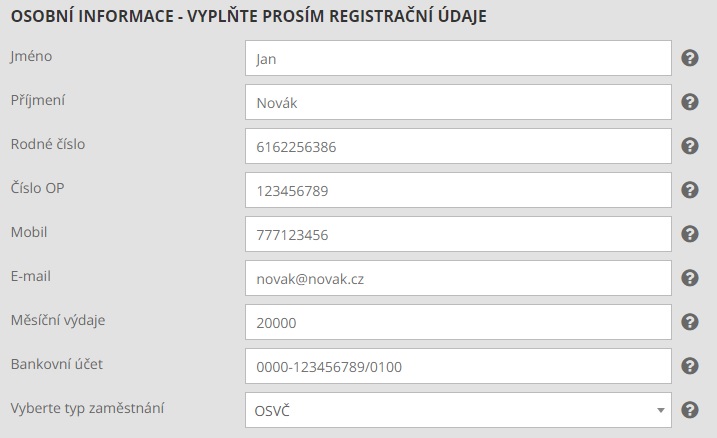Show help for typ zaměstnání dropdown
The width and height of the screenshot is (717, 438).
690,410
